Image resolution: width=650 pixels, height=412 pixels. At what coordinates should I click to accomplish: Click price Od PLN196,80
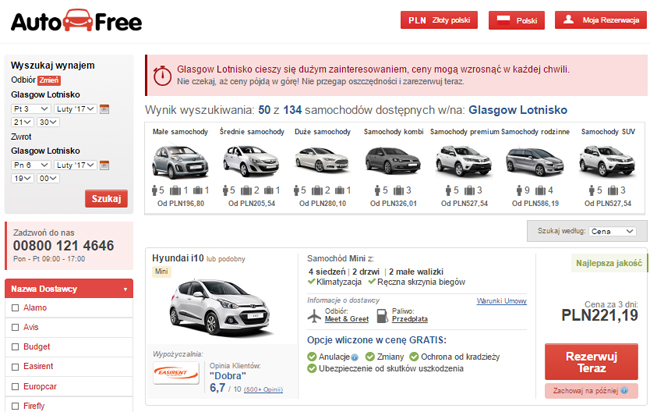pyautogui.click(x=181, y=204)
